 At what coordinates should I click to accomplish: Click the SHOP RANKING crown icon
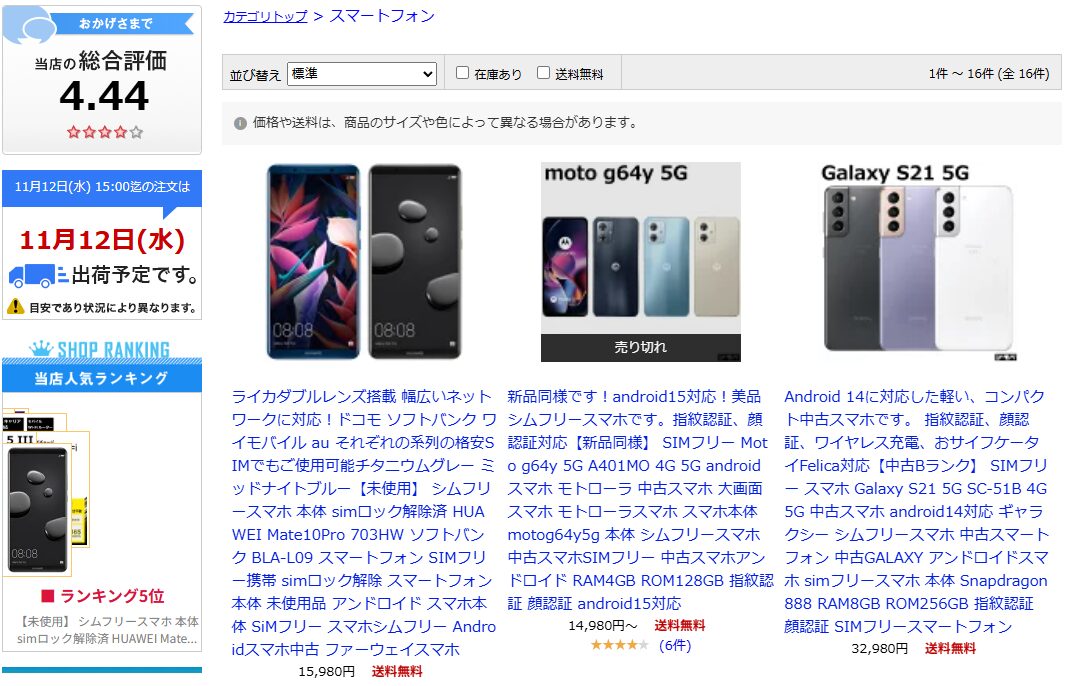pyautogui.click(x=42, y=348)
